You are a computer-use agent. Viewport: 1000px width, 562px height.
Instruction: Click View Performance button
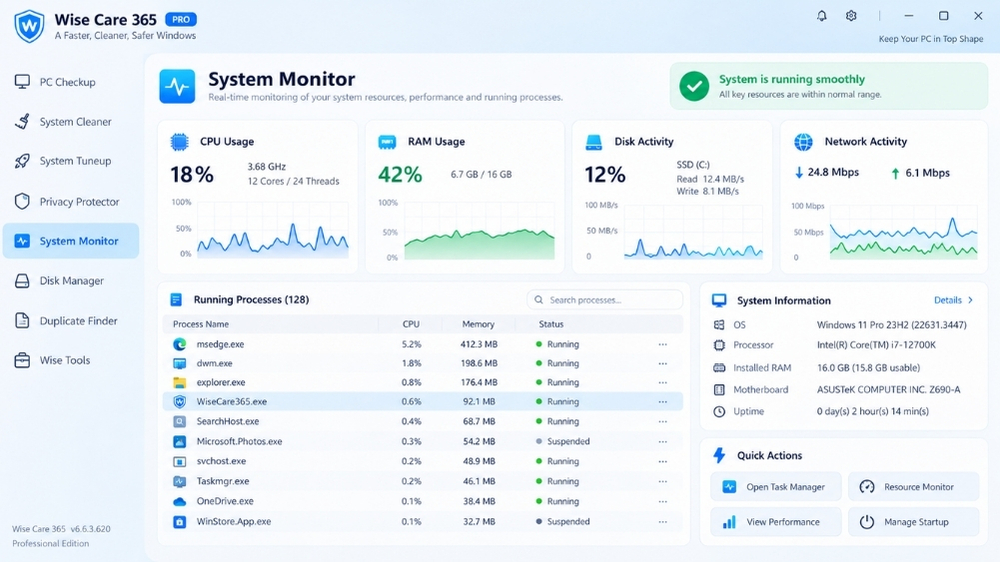pos(776,522)
